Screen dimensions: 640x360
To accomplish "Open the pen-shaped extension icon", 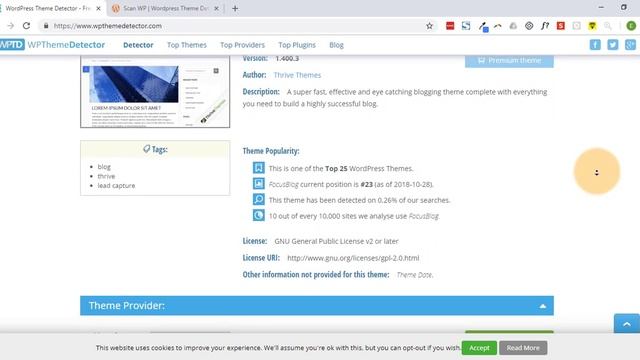I will pos(483,27).
